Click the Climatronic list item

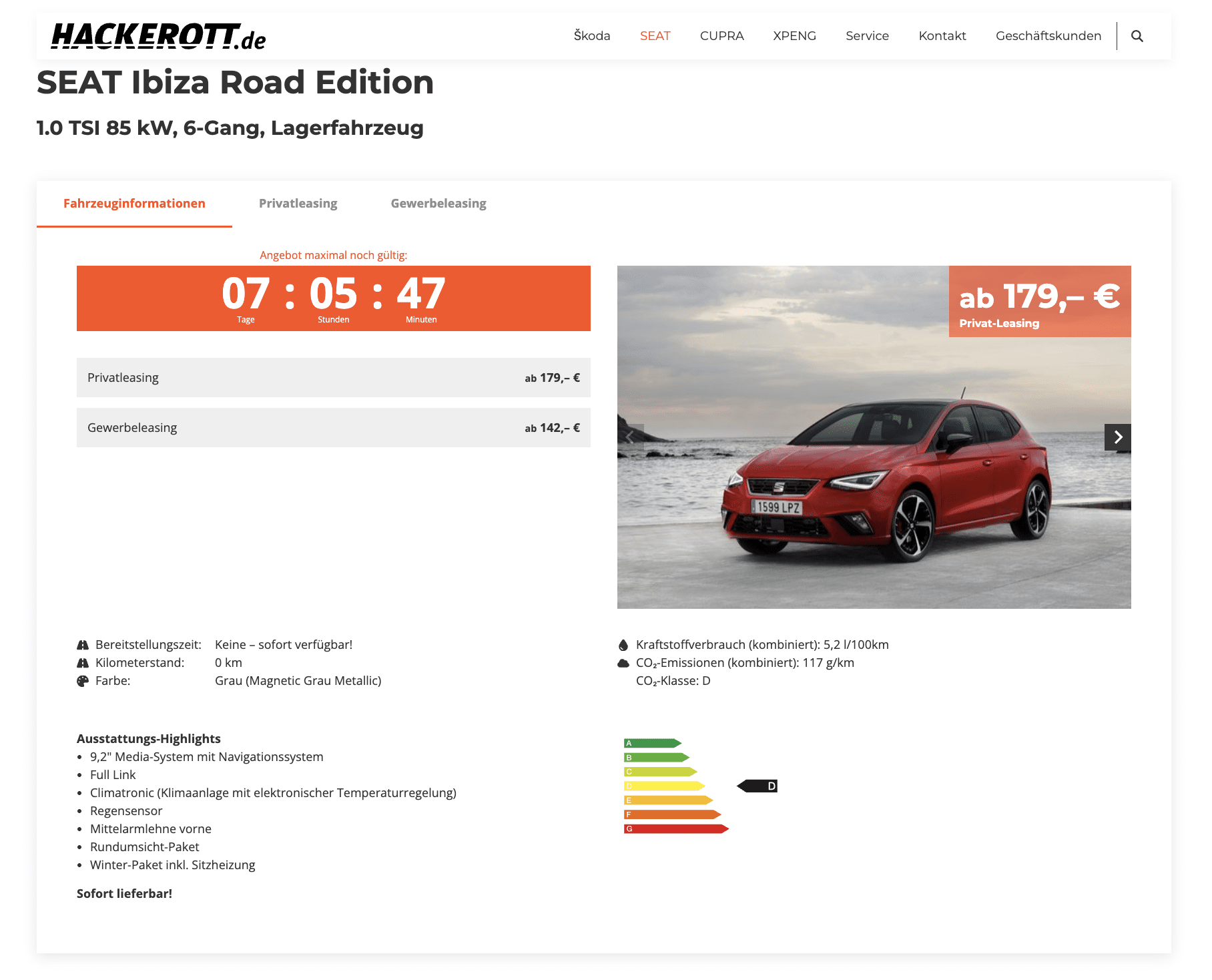pos(274,793)
